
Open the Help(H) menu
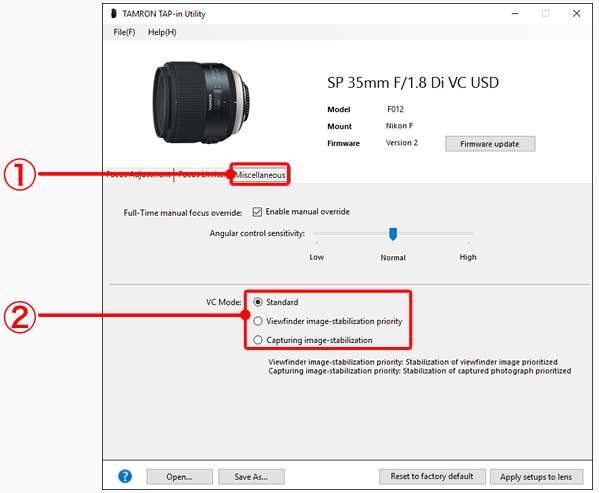[162, 32]
